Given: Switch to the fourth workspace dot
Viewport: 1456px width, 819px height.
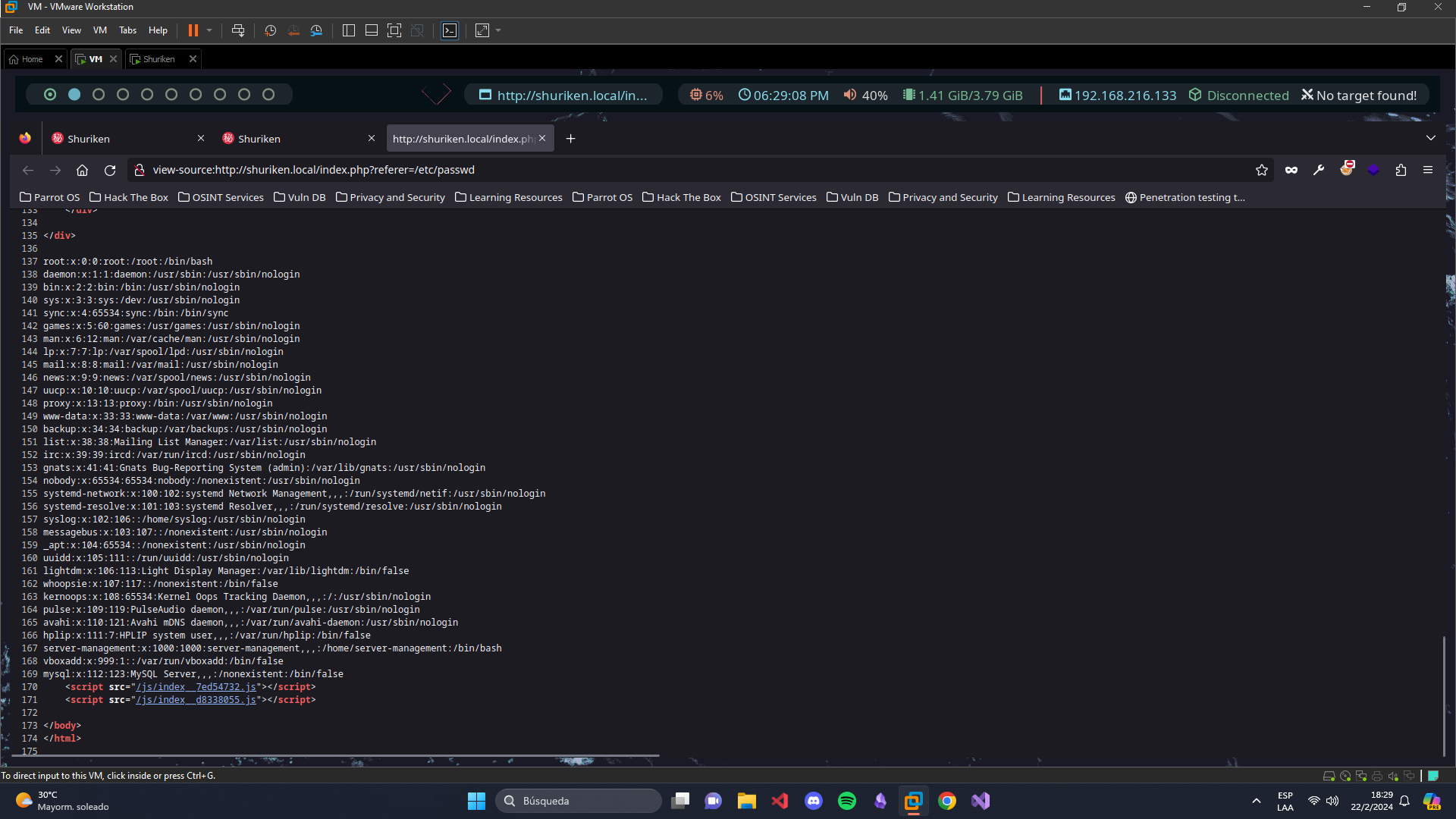Looking at the screenshot, I should [123, 95].
